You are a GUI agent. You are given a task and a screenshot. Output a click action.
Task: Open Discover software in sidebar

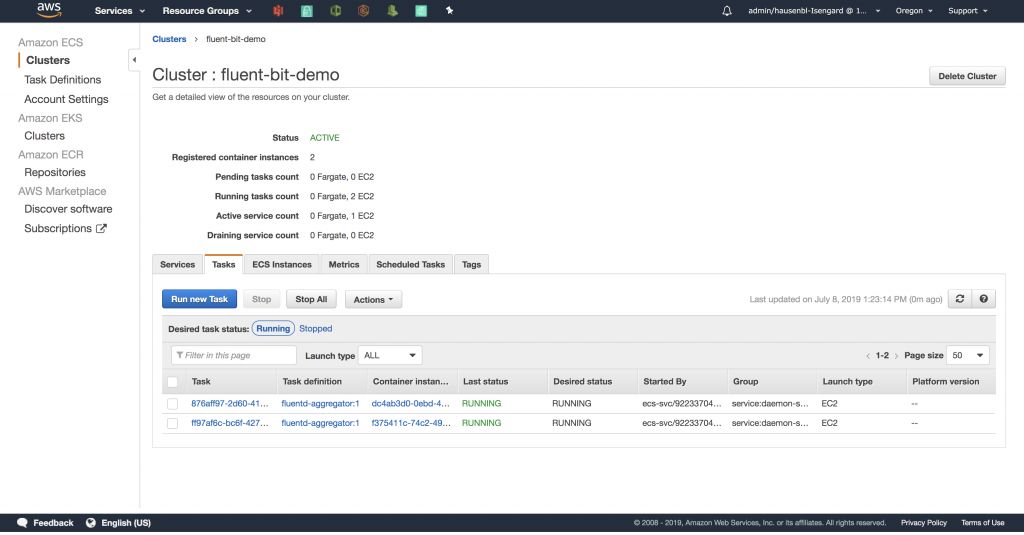click(68, 209)
